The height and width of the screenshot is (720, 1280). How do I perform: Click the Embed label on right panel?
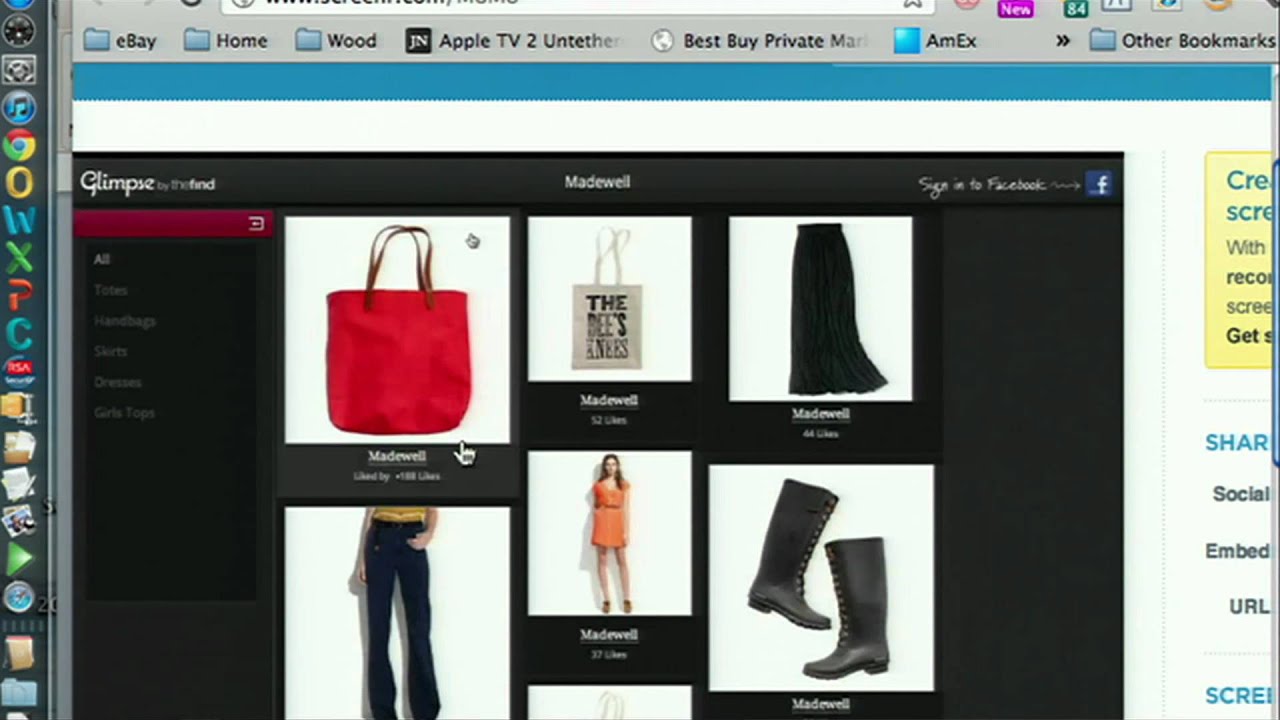[1236, 551]
